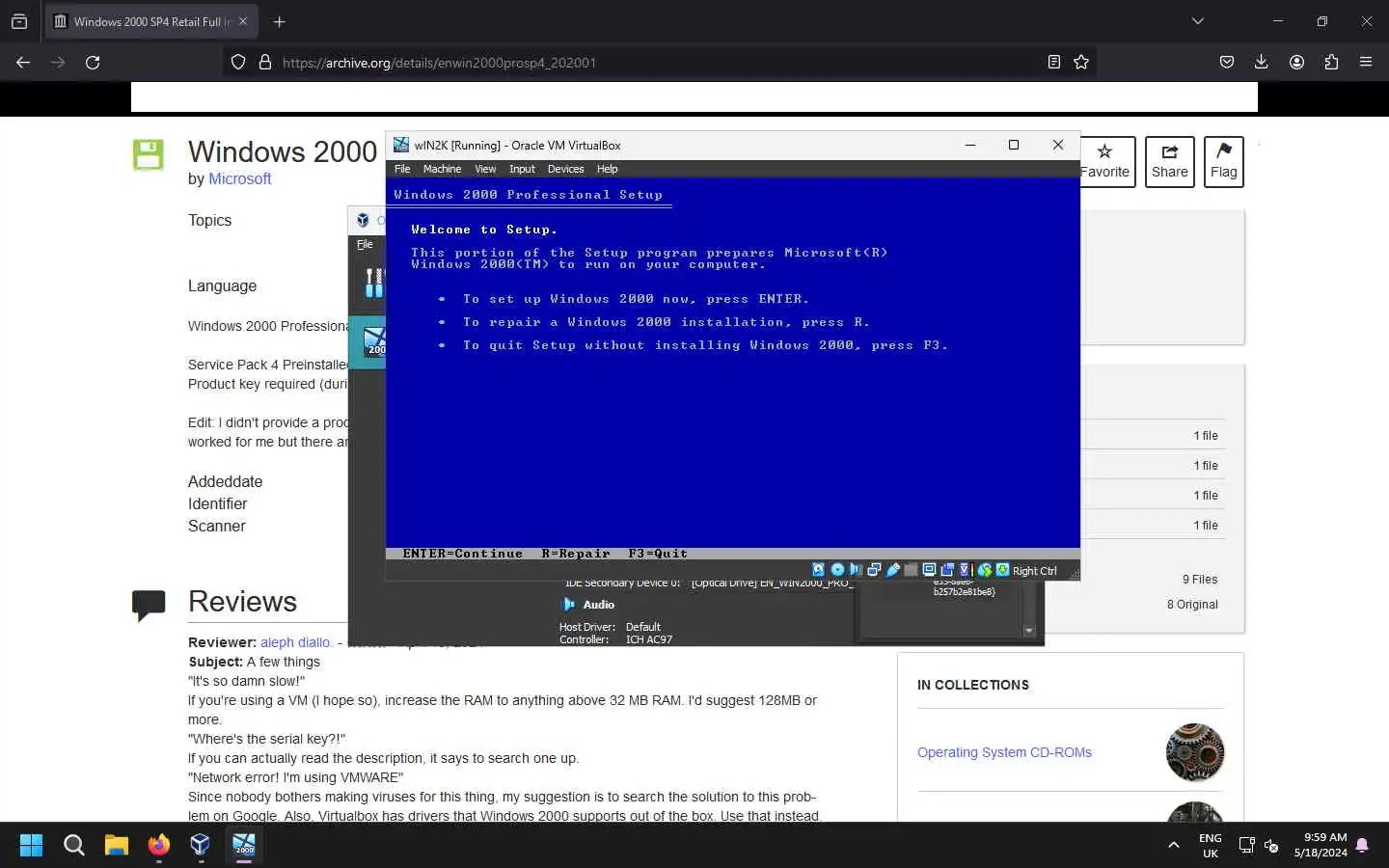
Task: Open the Devices menu in VirtualBox VM window
Action: coord(565,169)
